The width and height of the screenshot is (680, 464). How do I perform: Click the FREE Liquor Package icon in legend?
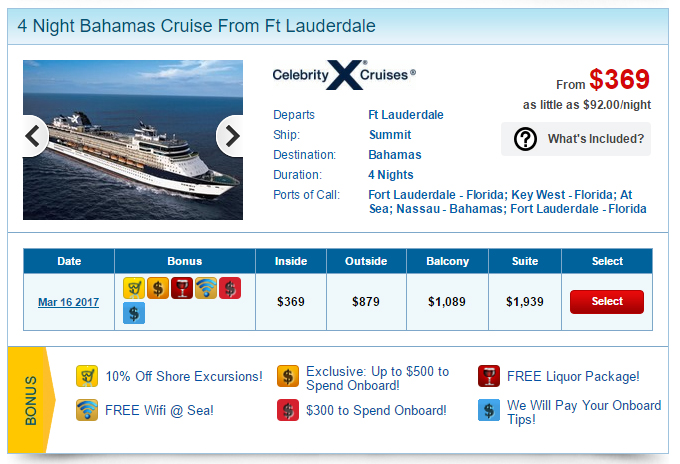click(x=489, y=376)
